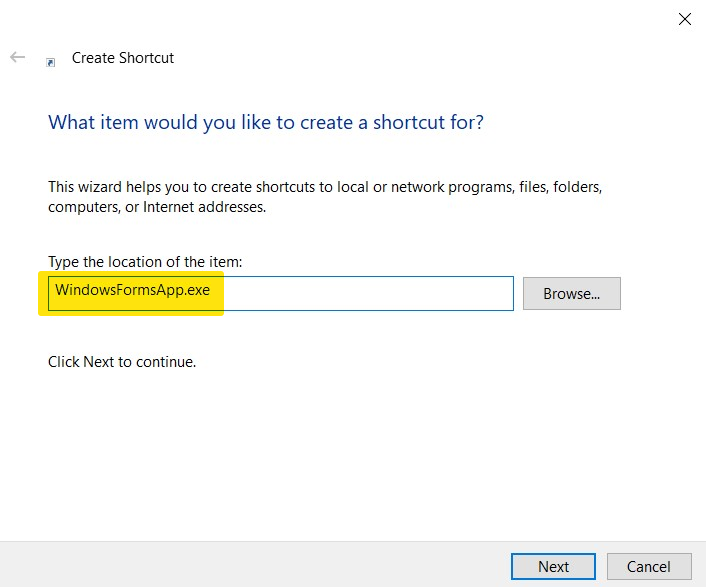Click the empty area of the location field
Viewport: 706px width, 587px height.
click(x=367, y=294)
